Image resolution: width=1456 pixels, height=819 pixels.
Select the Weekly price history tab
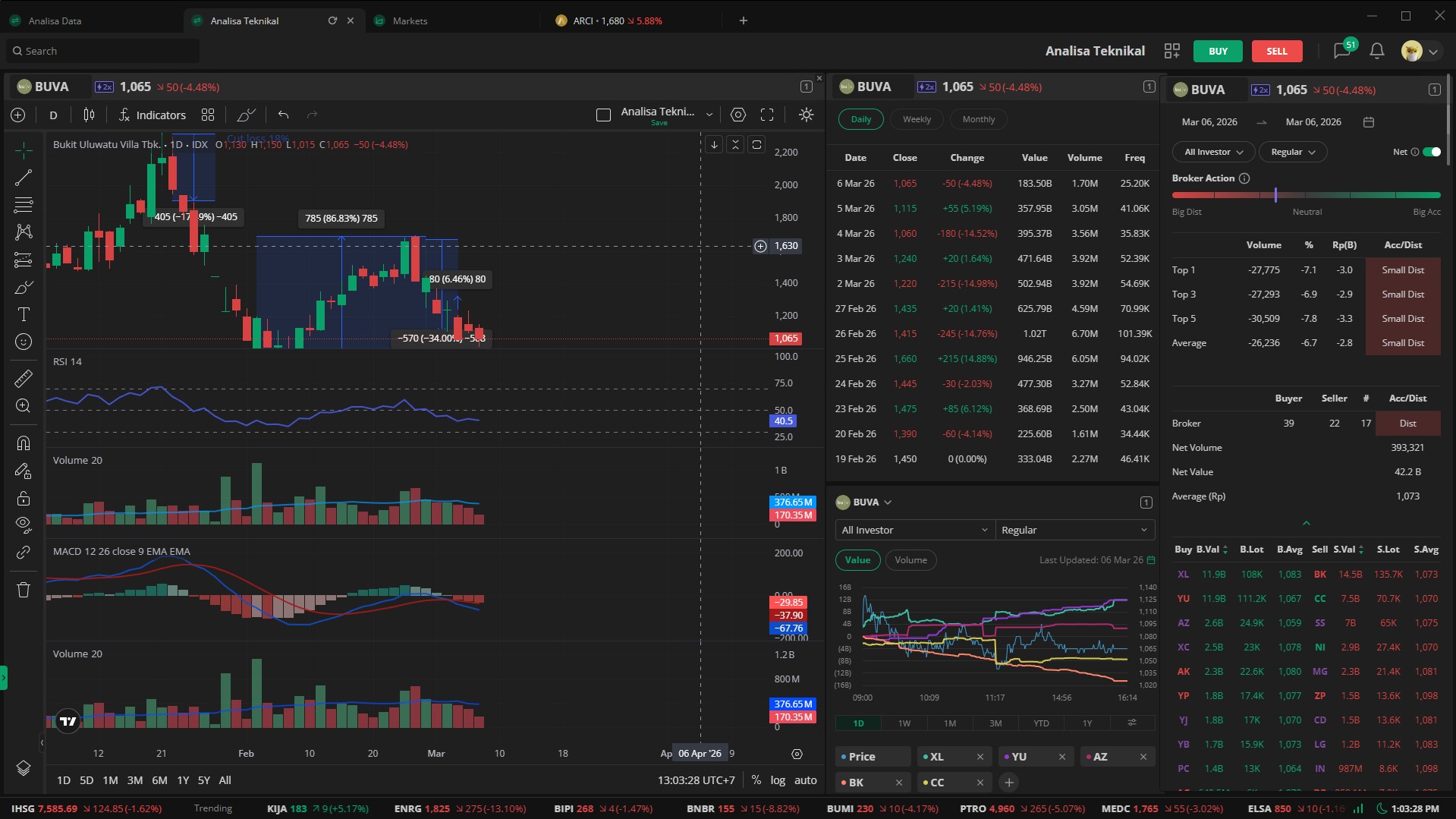pos(917,119)
